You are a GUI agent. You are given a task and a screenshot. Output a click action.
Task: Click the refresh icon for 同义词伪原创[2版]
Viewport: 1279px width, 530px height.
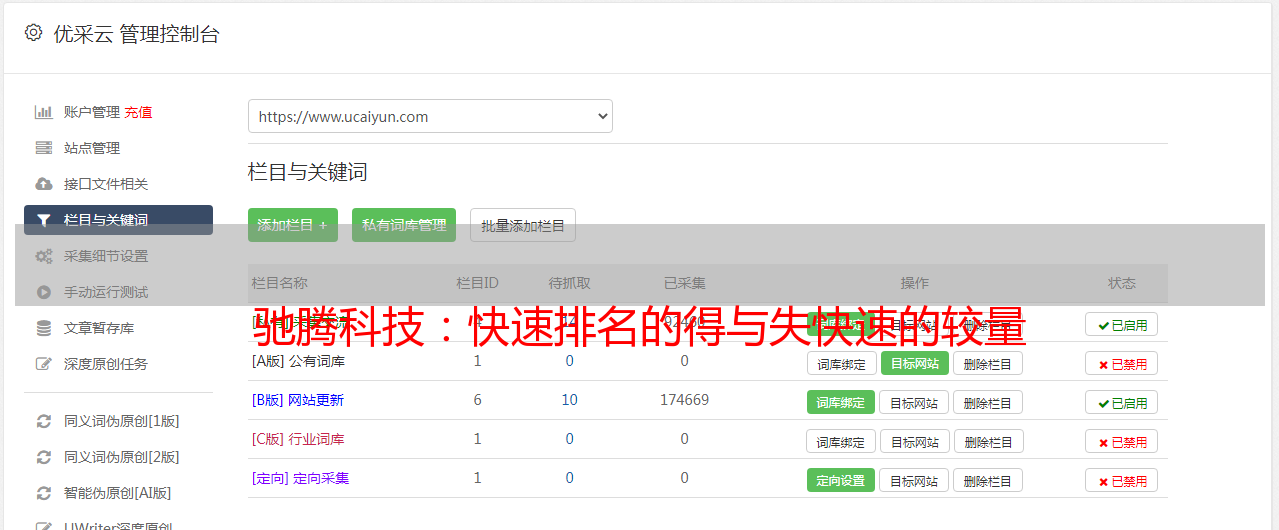tap(43, 457)
